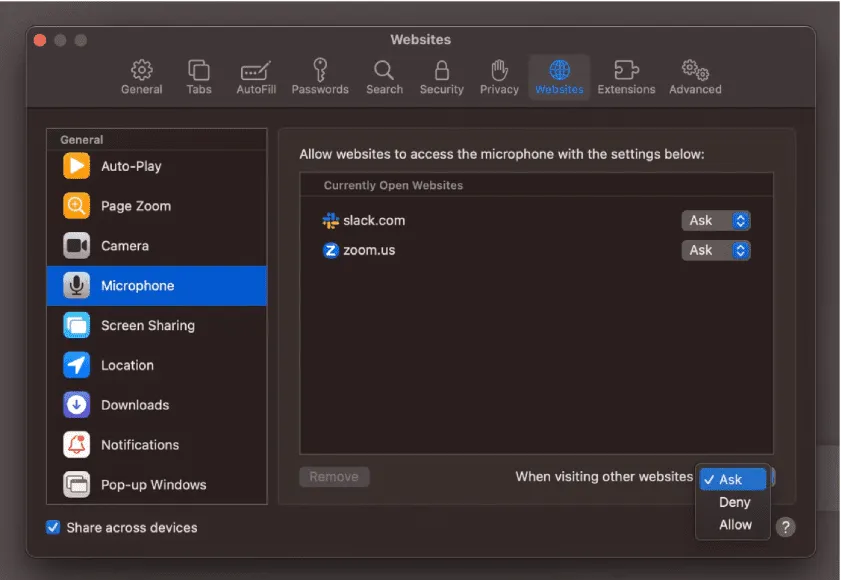Select the slack.com row in website list

(374, 221)
